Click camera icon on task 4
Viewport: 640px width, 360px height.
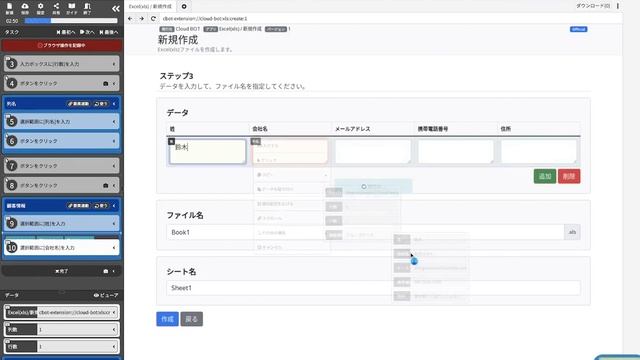tap(105, 83)
